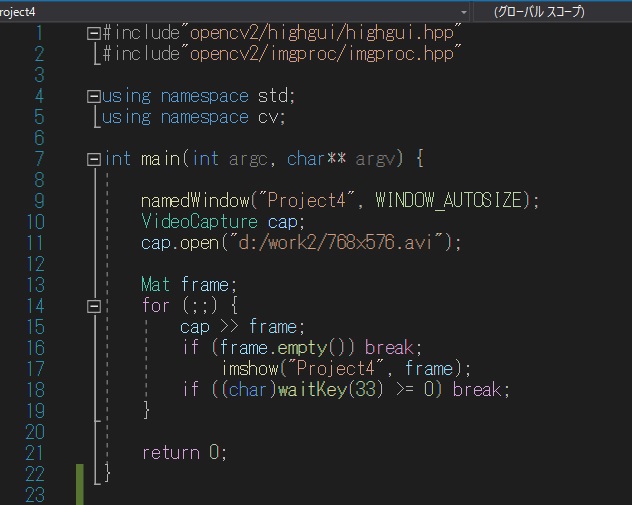The height and width of the screenshot is (505, 632).
Task: Click line number 9 in the margin
Action: pos(40,201)
